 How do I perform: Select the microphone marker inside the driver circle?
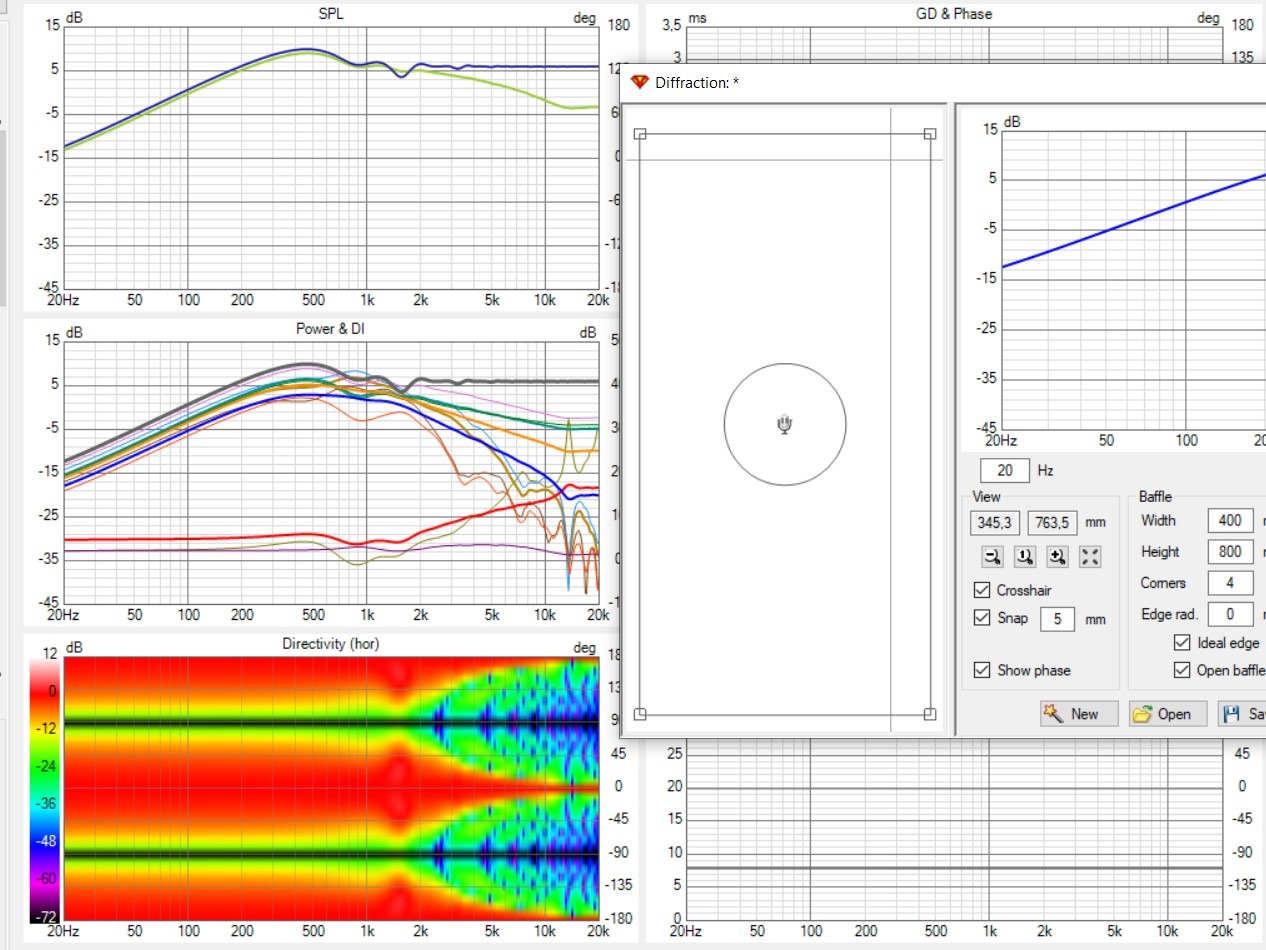pyautogui.click(x=785, y=425)
